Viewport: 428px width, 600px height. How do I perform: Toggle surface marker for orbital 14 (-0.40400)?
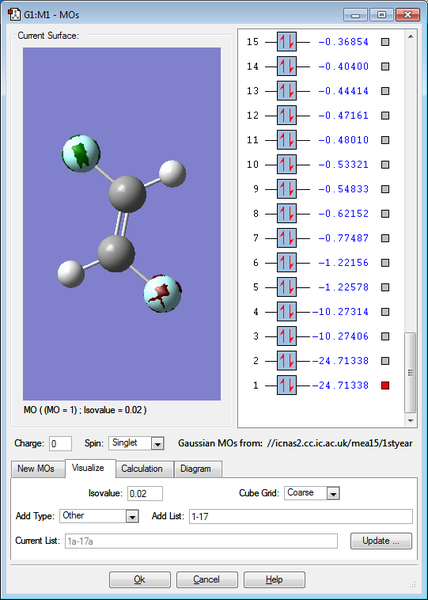pos(385,66)
